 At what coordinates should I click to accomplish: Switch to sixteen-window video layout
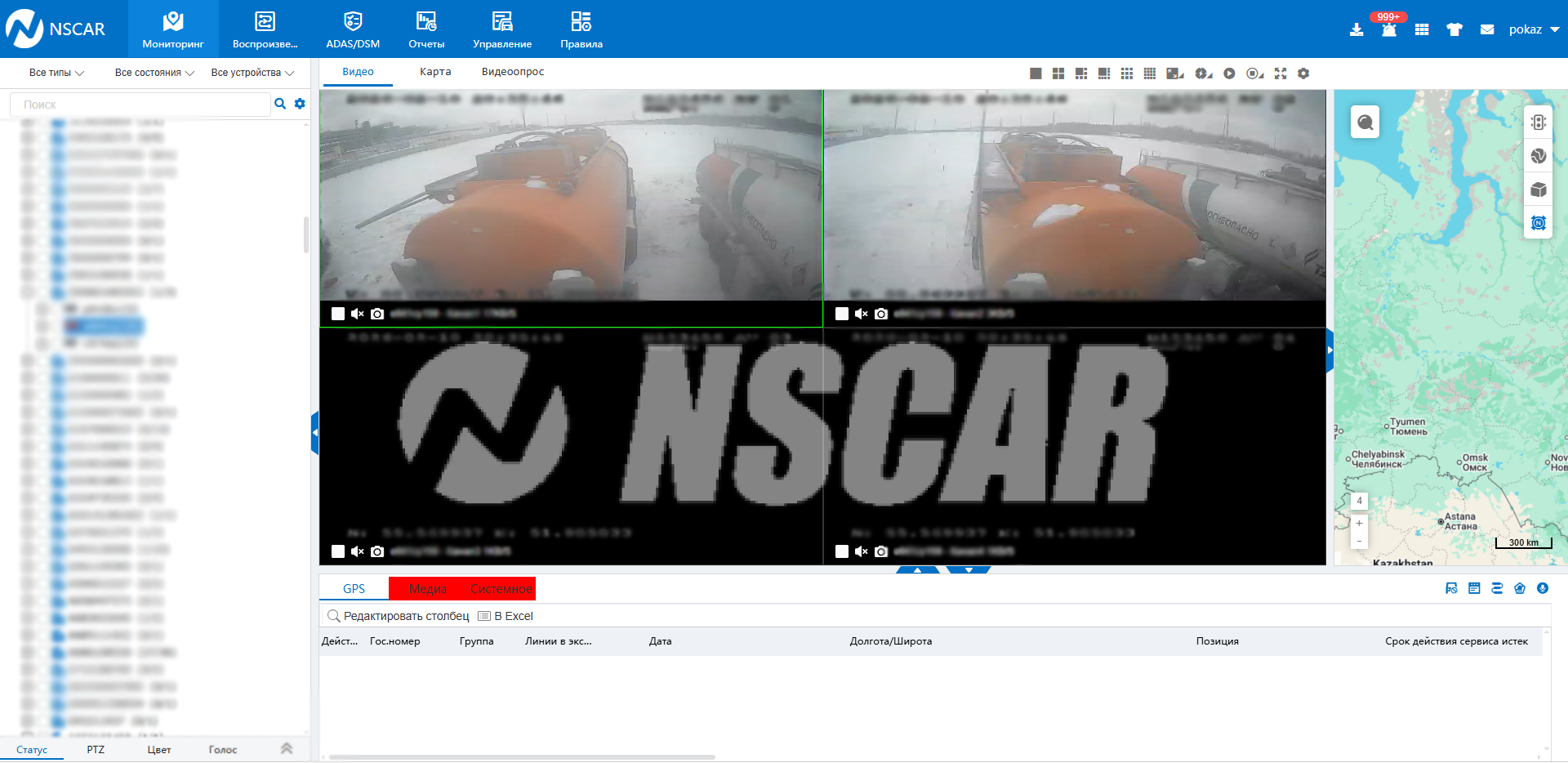pyautogui.click(x=1150, y=74)
